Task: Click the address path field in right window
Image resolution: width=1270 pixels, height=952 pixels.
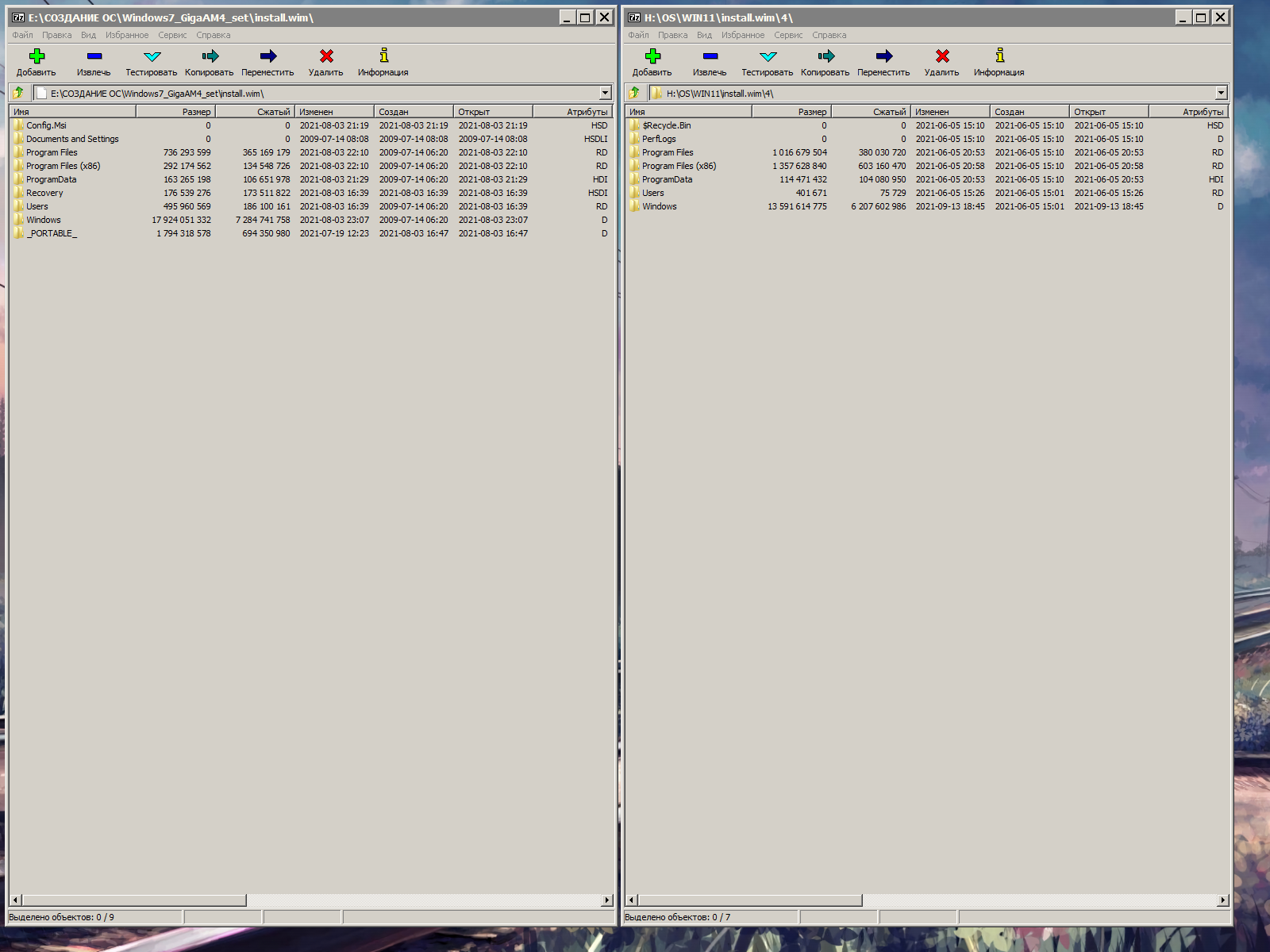Action: point(937,93)
